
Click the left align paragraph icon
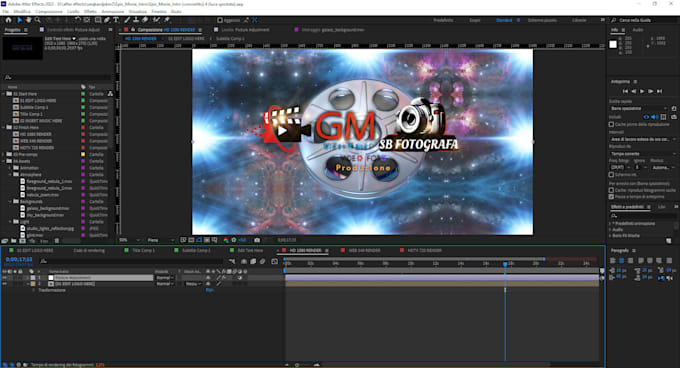pos(613,261)
